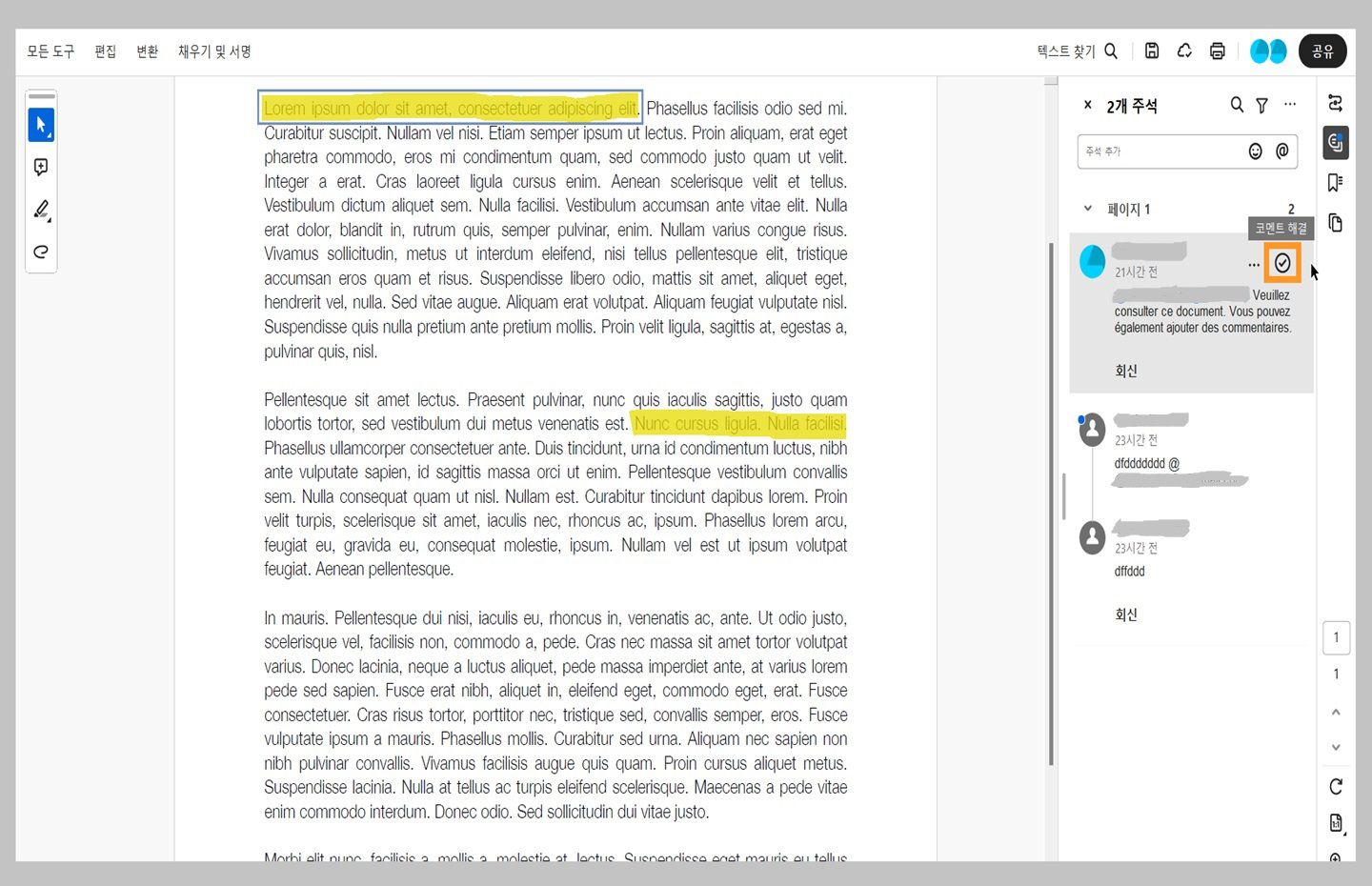1372x886 pixels.
Task: Click the 공유 button
Action: (x=1323, y=51)
